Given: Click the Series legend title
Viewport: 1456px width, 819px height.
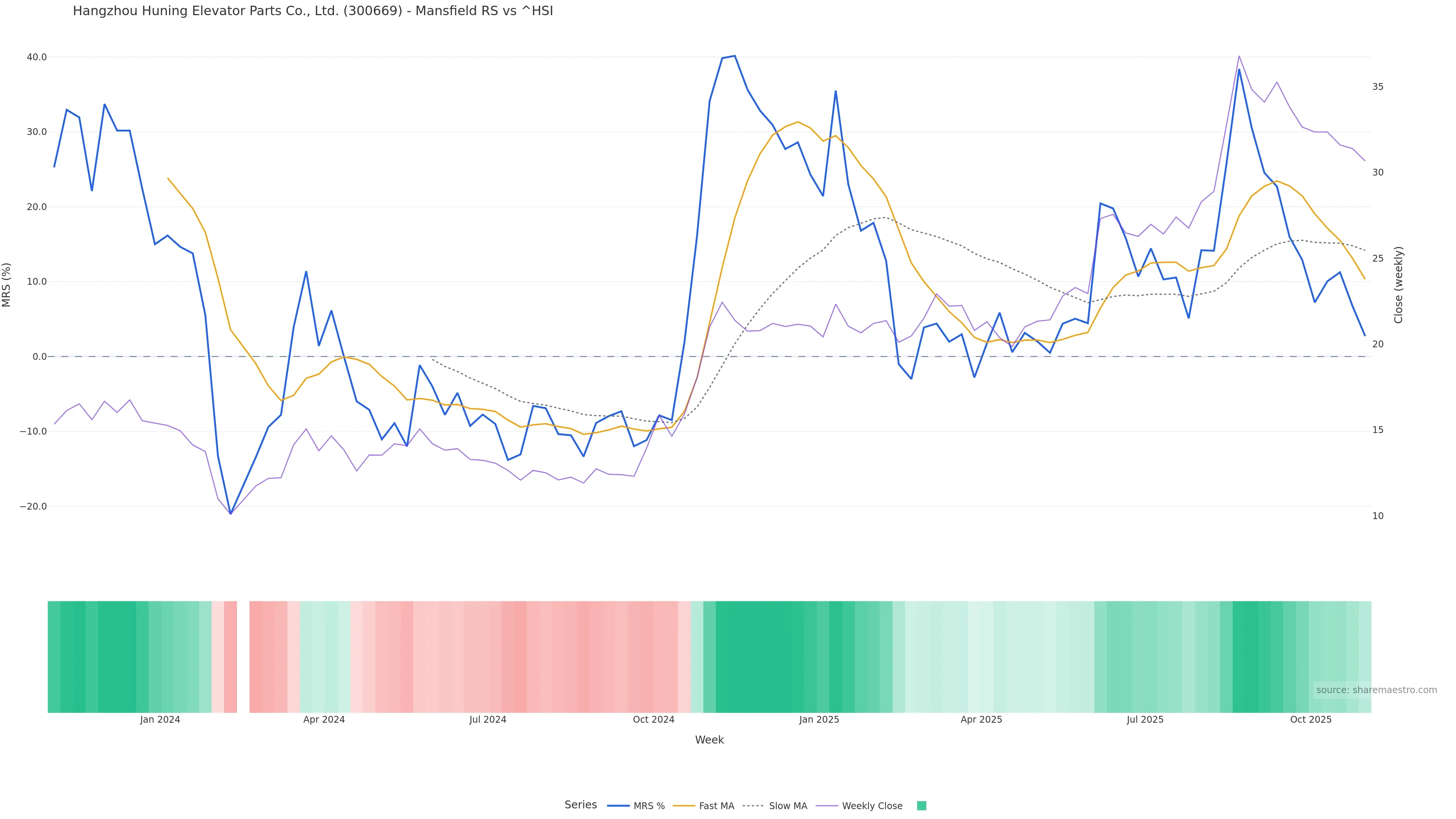Looking at the screenshot, I should pyautogui.click(x=581, y=805).
